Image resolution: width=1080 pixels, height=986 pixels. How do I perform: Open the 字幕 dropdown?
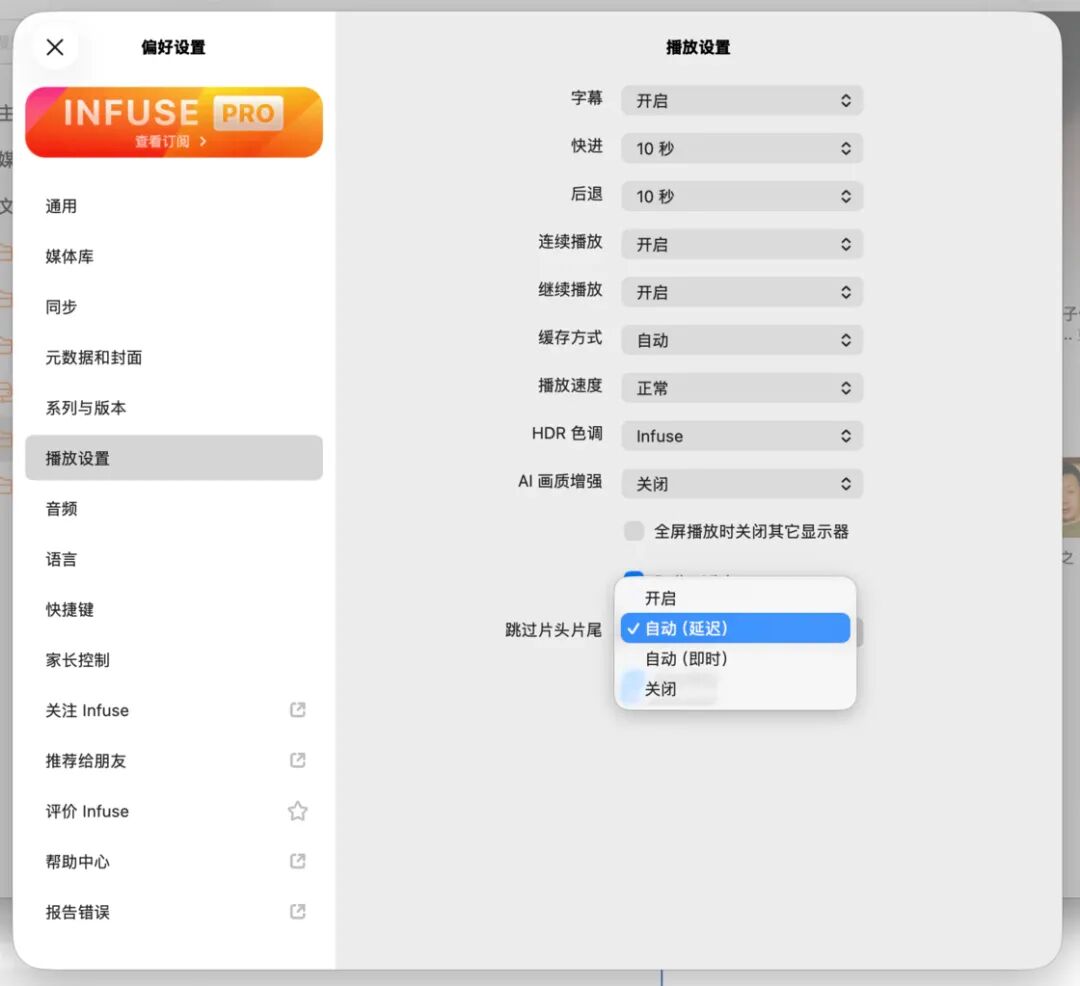point(742,101)
